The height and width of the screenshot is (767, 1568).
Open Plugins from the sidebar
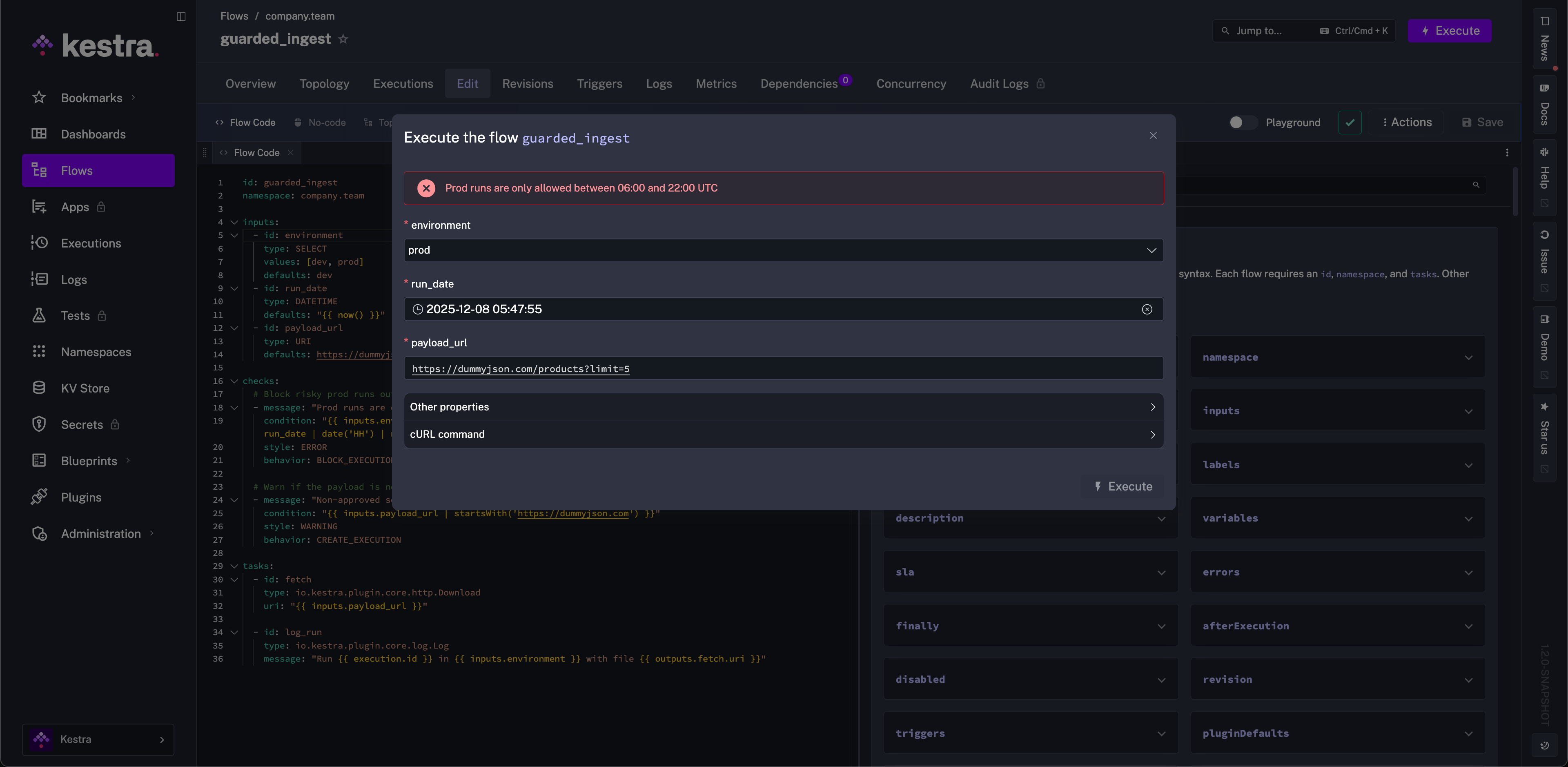[81, 497]
